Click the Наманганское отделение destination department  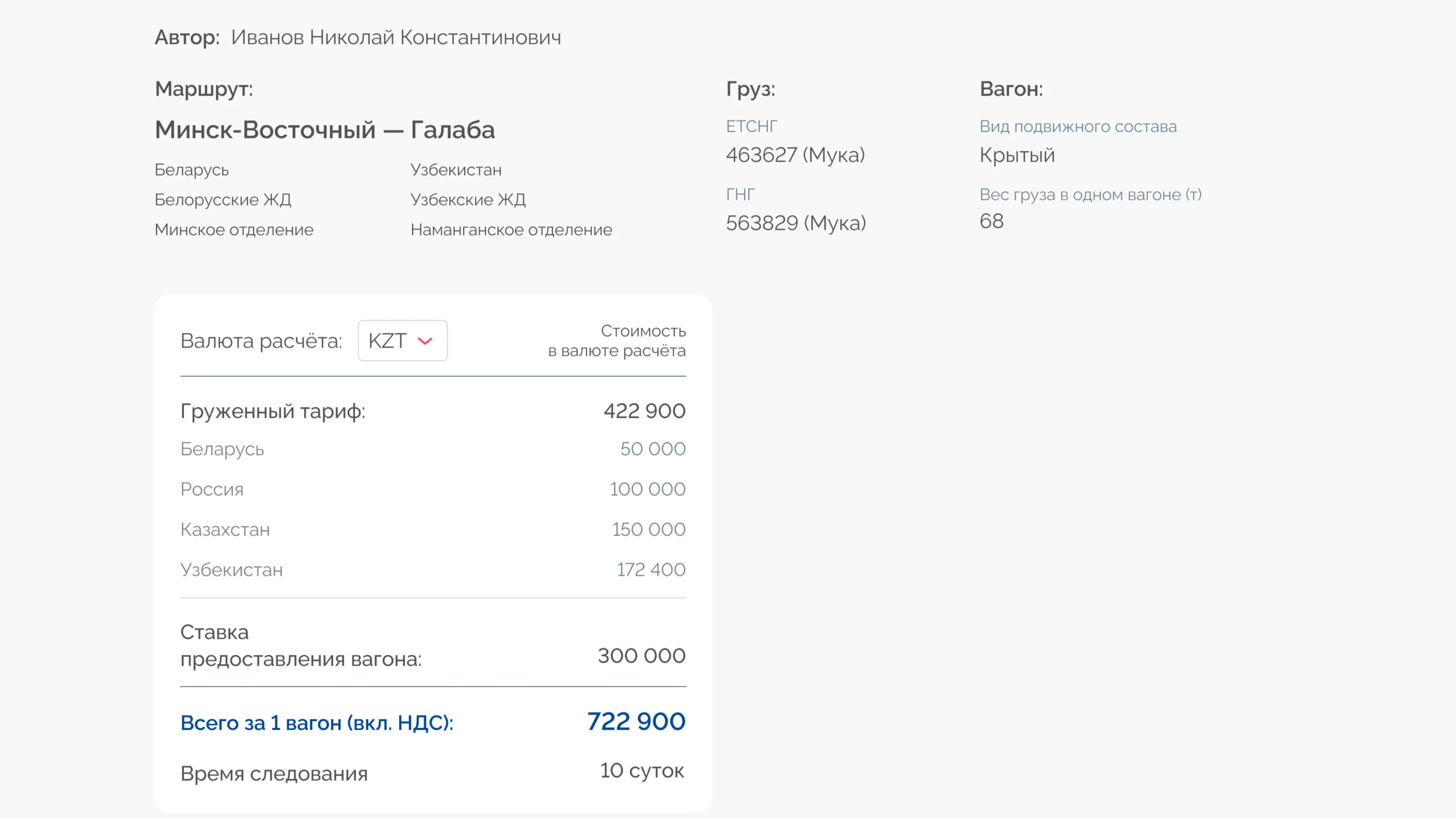[511, 229]
